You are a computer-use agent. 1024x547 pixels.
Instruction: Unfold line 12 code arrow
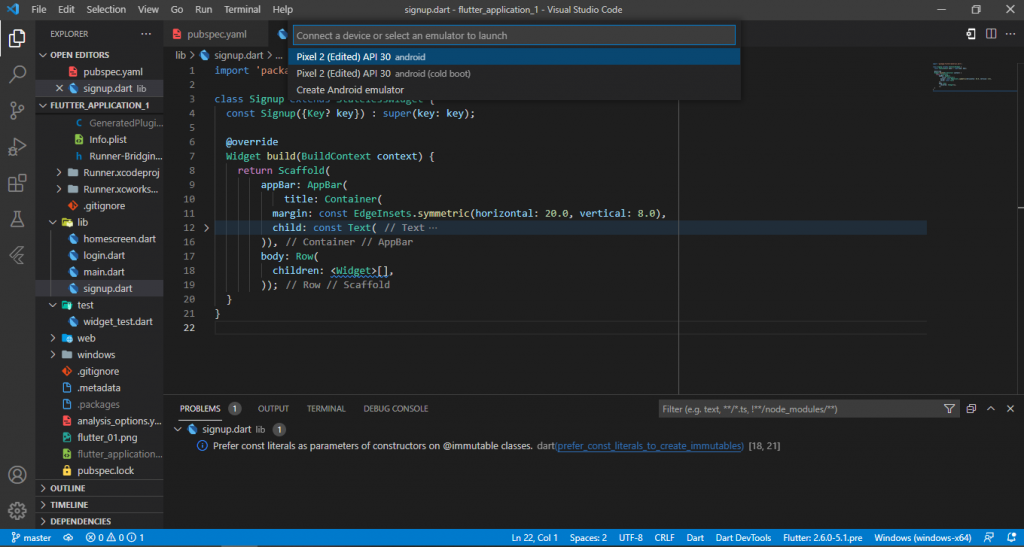point(206,228)
